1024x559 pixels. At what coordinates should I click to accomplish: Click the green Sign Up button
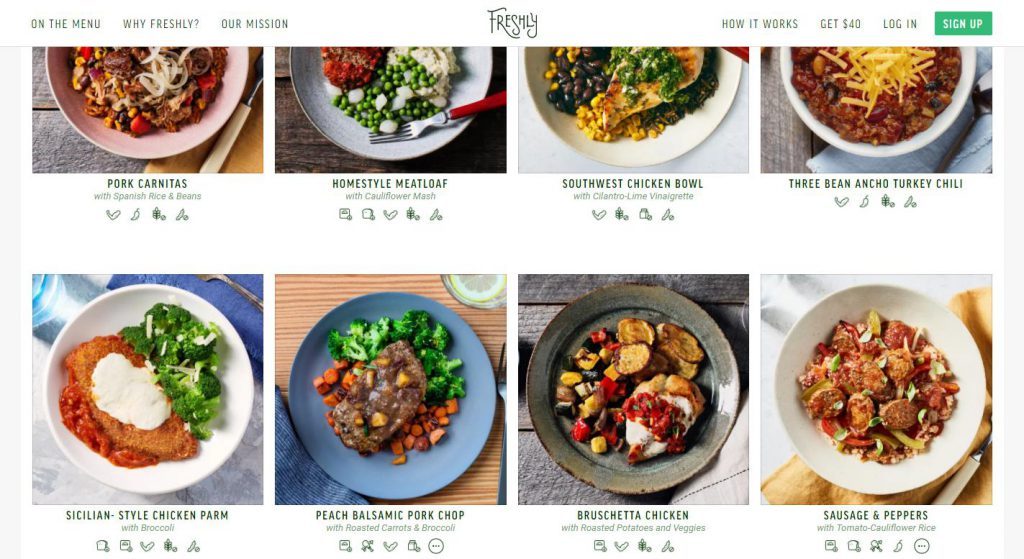pyautogui.click(x=963, y=24)
